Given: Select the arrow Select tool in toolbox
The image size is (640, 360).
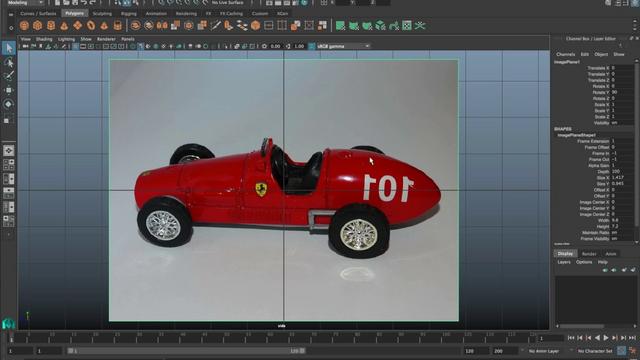Looking at the screenshot, I should [9, 48].
